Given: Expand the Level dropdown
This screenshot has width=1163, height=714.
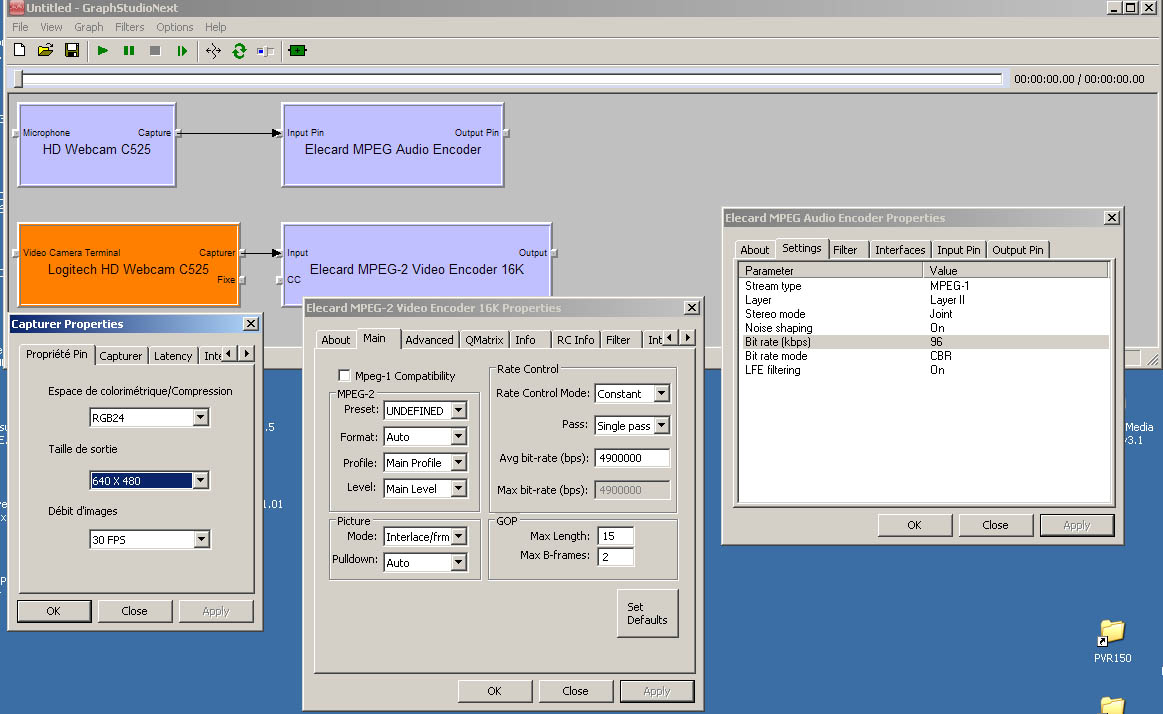Looking at the screenshot, I should [459, 489].
